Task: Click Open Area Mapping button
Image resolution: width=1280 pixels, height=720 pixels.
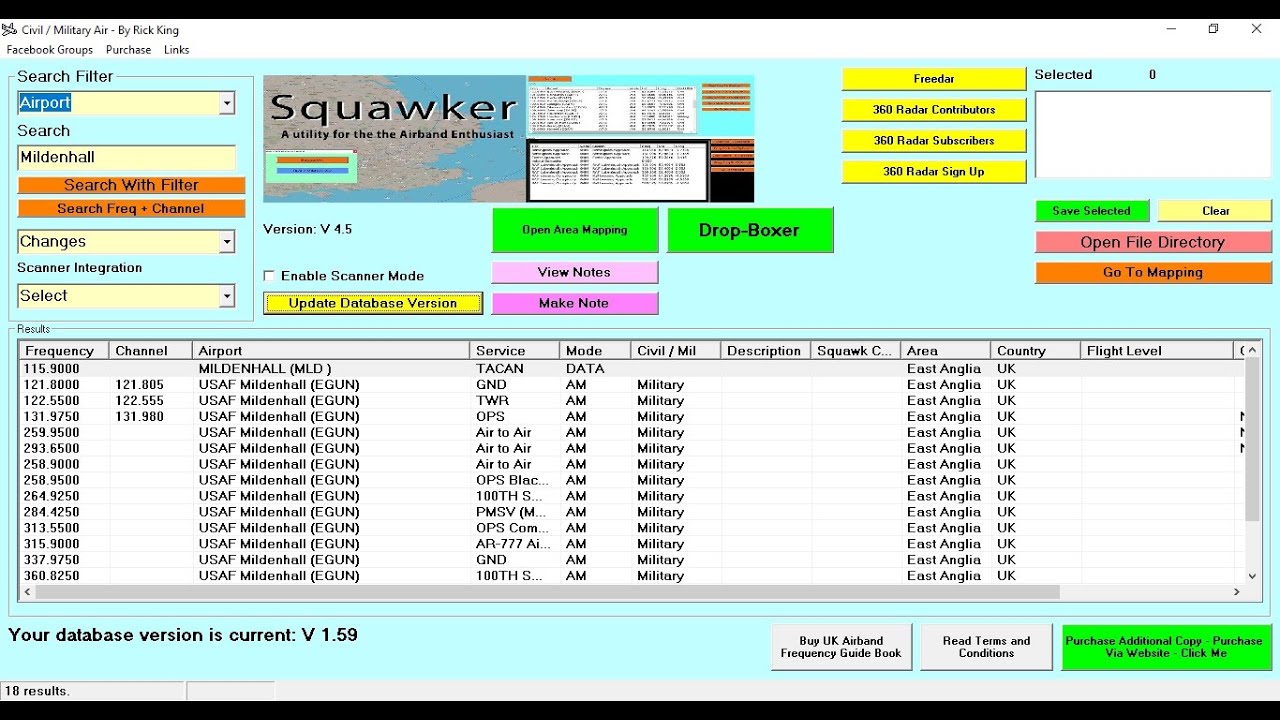Action: pos(575,230)
